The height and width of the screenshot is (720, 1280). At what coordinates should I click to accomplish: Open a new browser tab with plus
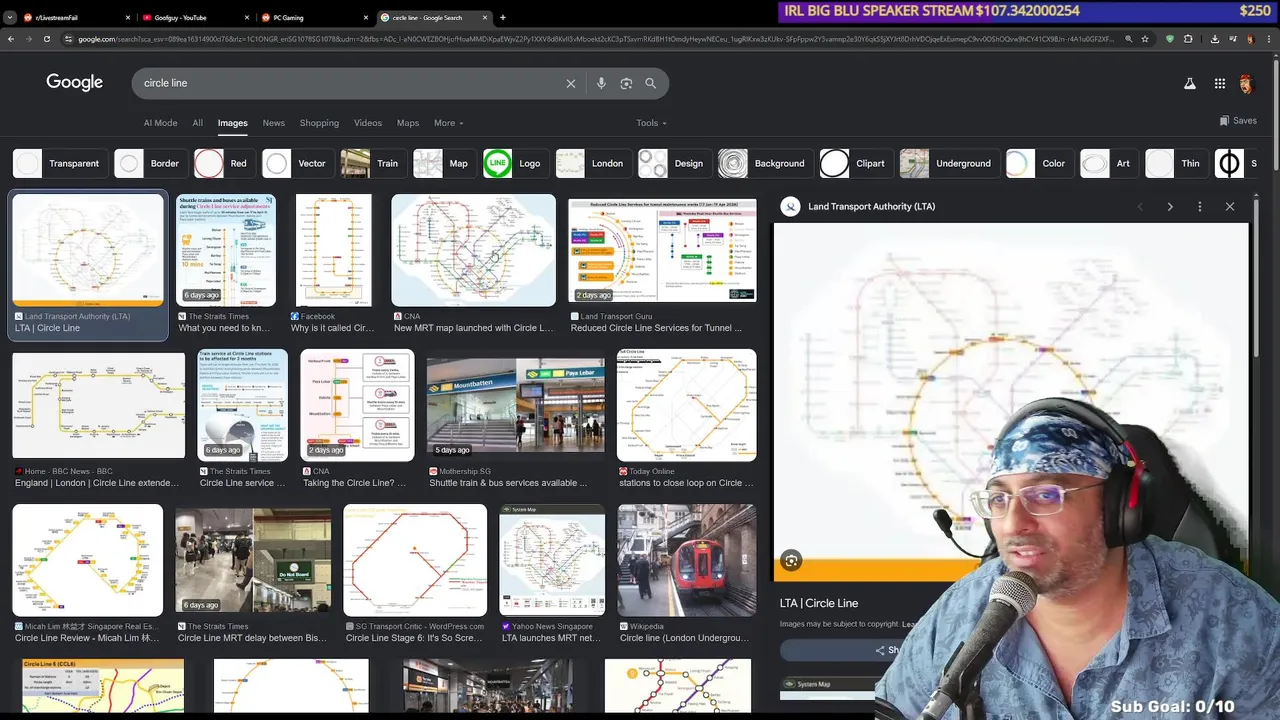pyautogui.click(x=502, y=17)
